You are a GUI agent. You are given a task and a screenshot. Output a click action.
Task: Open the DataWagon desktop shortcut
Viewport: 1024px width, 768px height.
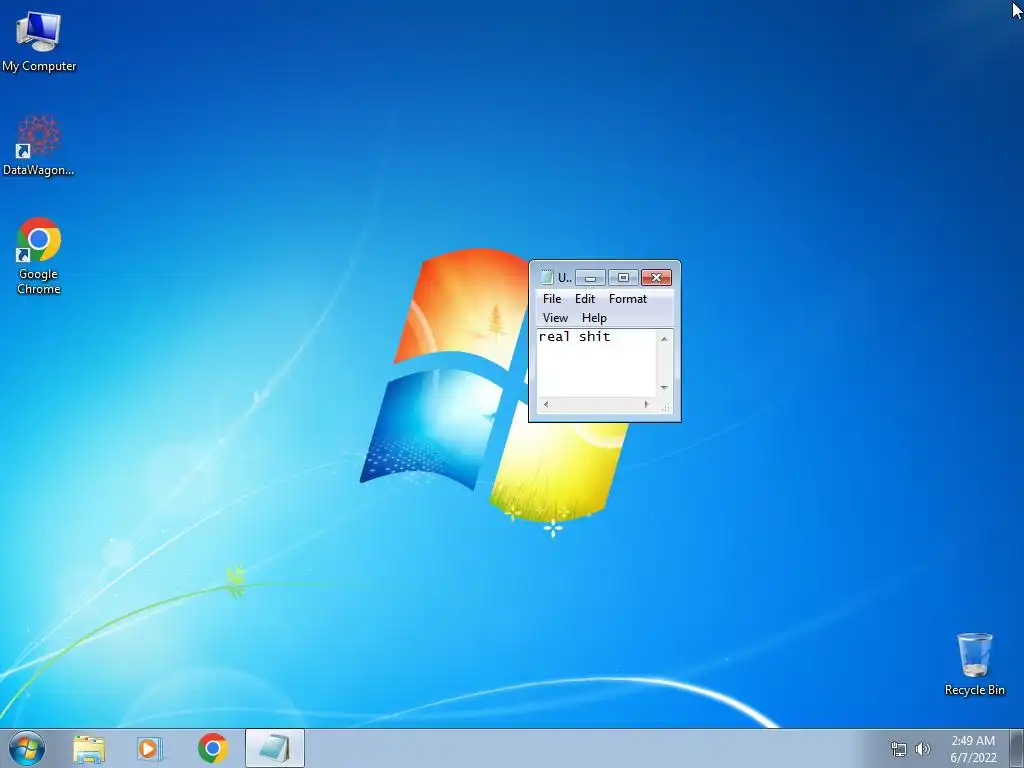click(39, 146)
